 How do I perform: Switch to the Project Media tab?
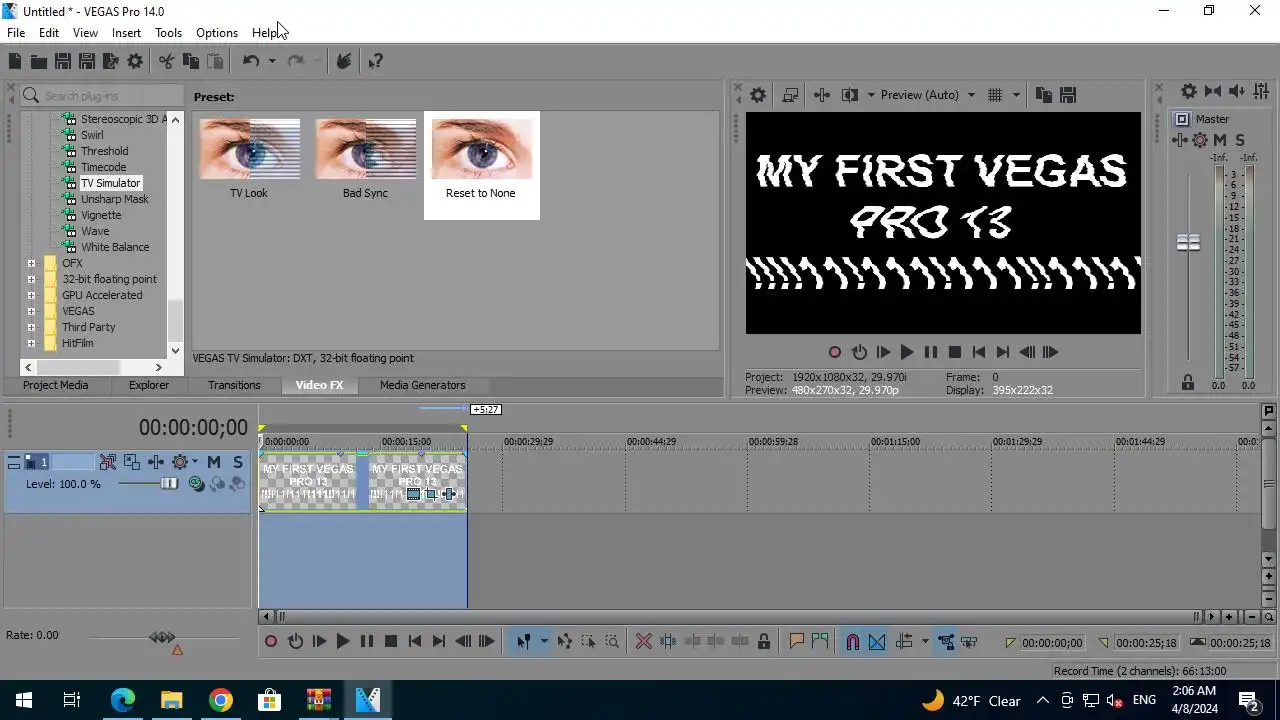[56, 386]
